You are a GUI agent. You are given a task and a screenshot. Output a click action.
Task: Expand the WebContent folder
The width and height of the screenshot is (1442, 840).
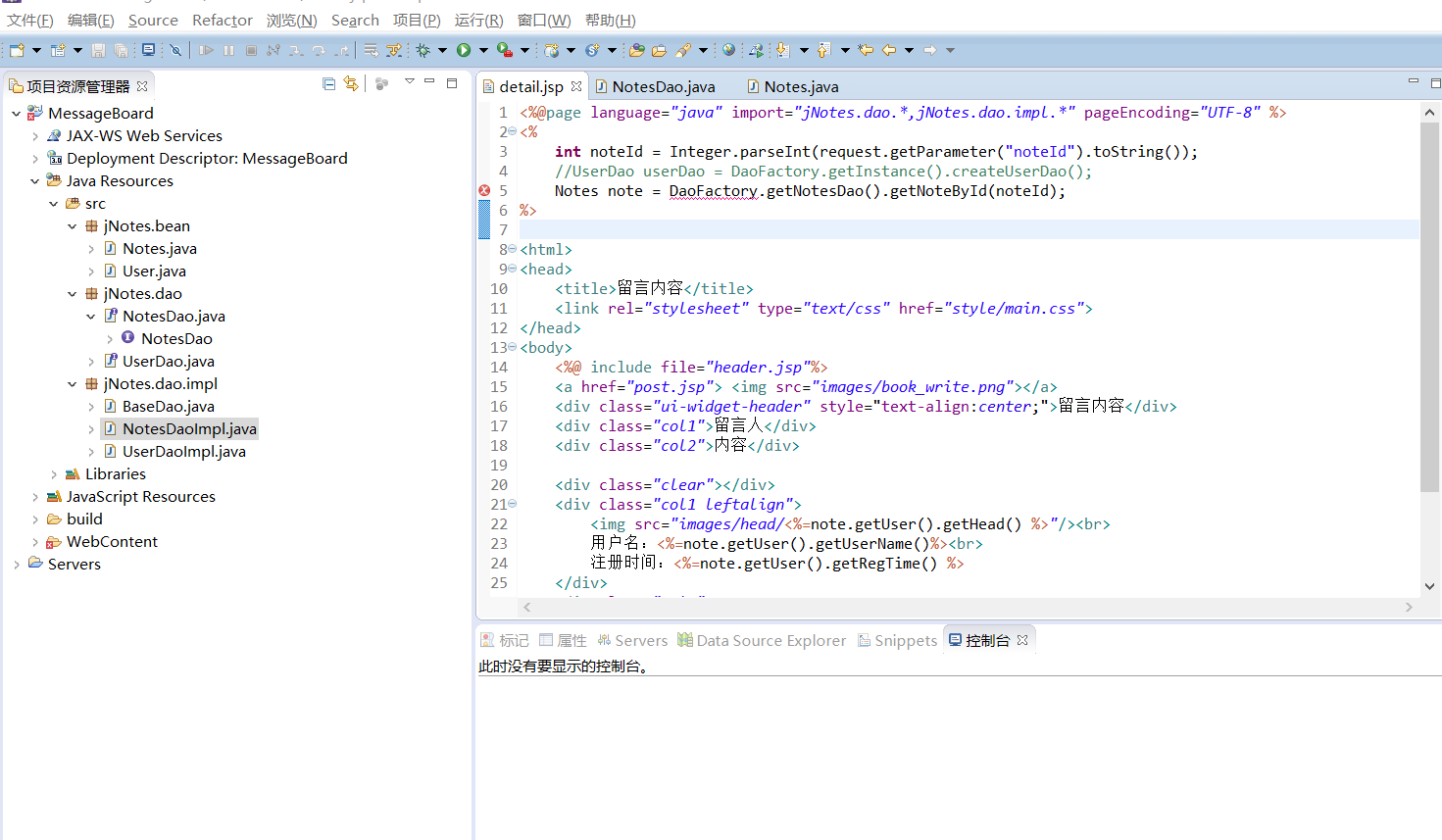coord(35,542)
